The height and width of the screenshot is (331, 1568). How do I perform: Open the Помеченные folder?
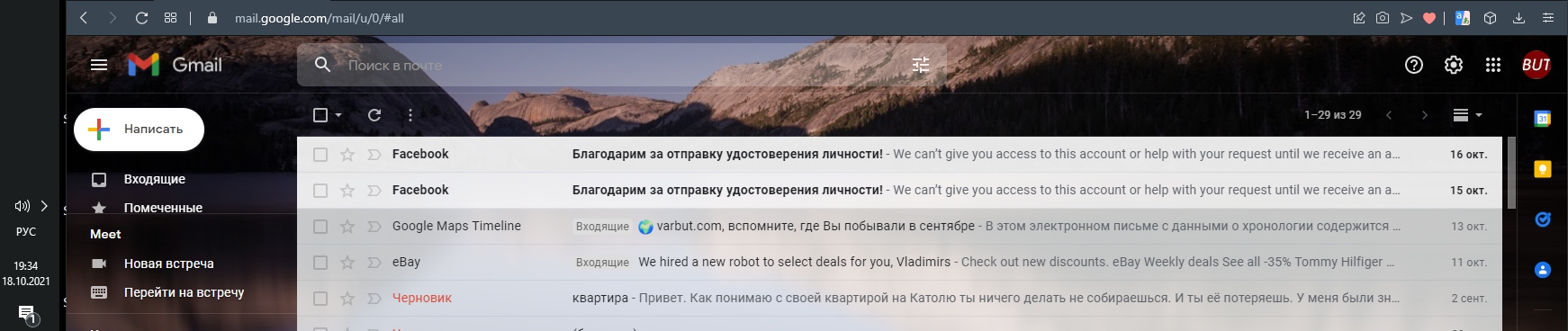[163, 208]
